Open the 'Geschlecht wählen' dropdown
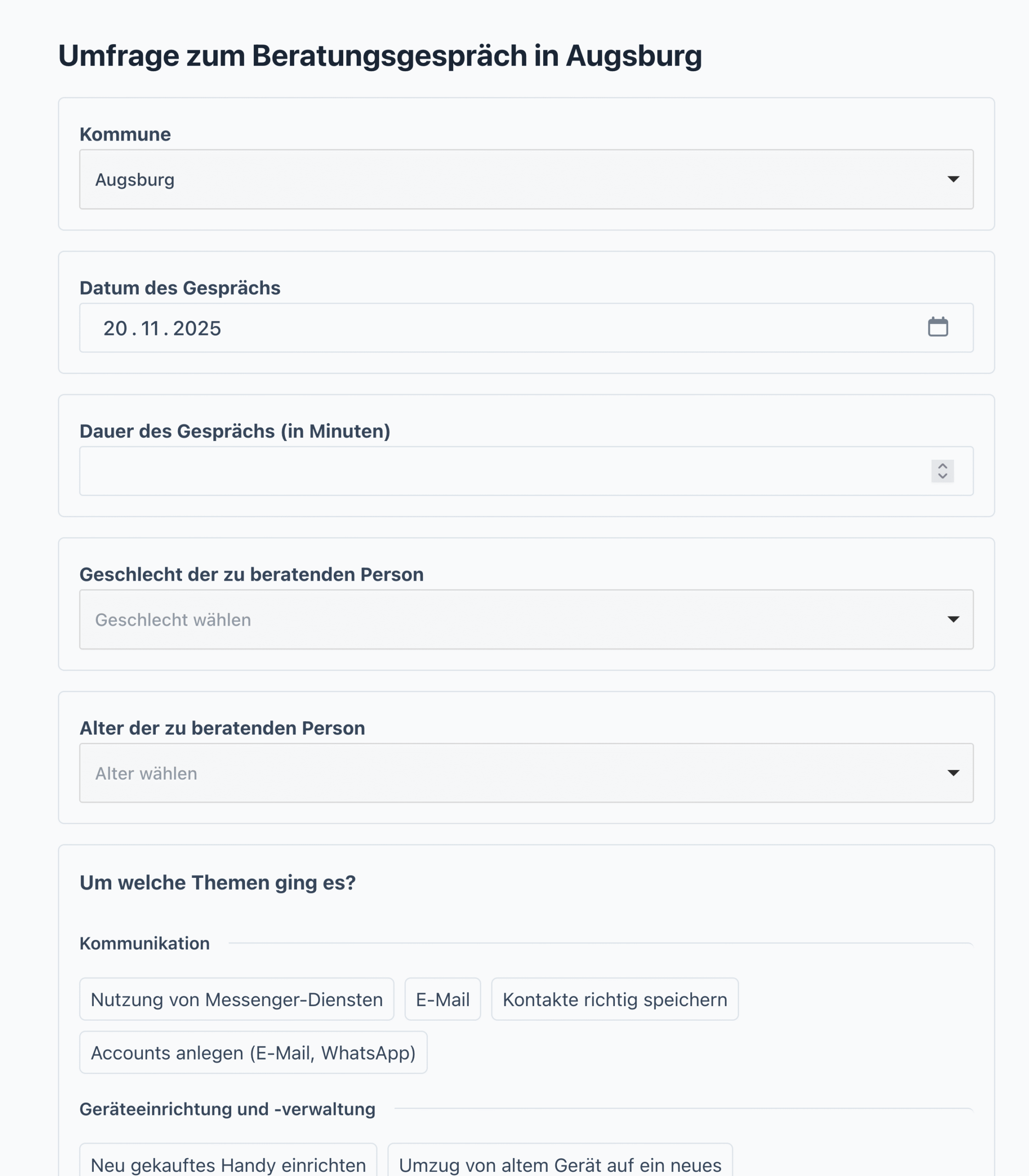 517,620
